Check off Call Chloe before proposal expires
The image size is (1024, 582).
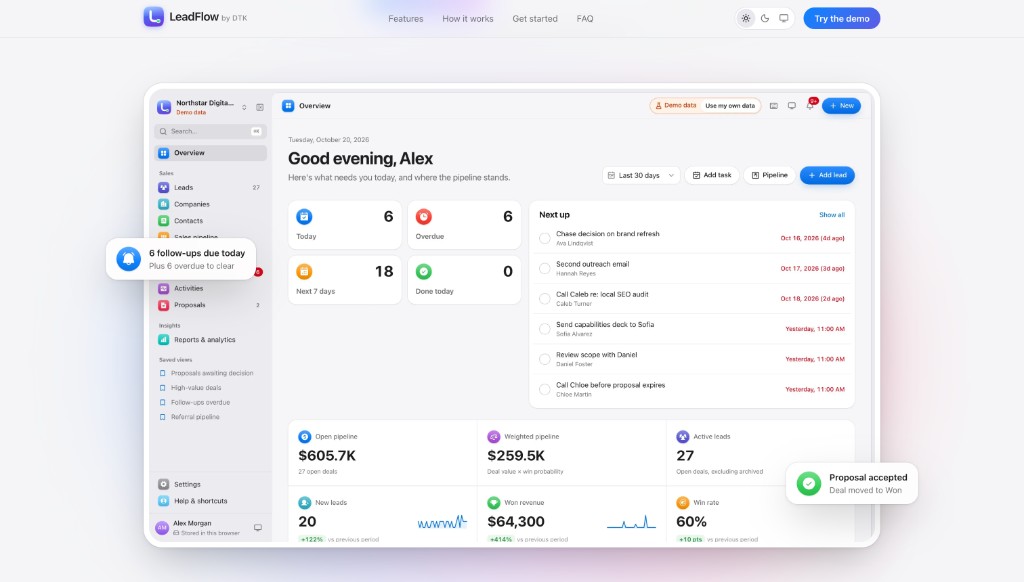[545, 389]
